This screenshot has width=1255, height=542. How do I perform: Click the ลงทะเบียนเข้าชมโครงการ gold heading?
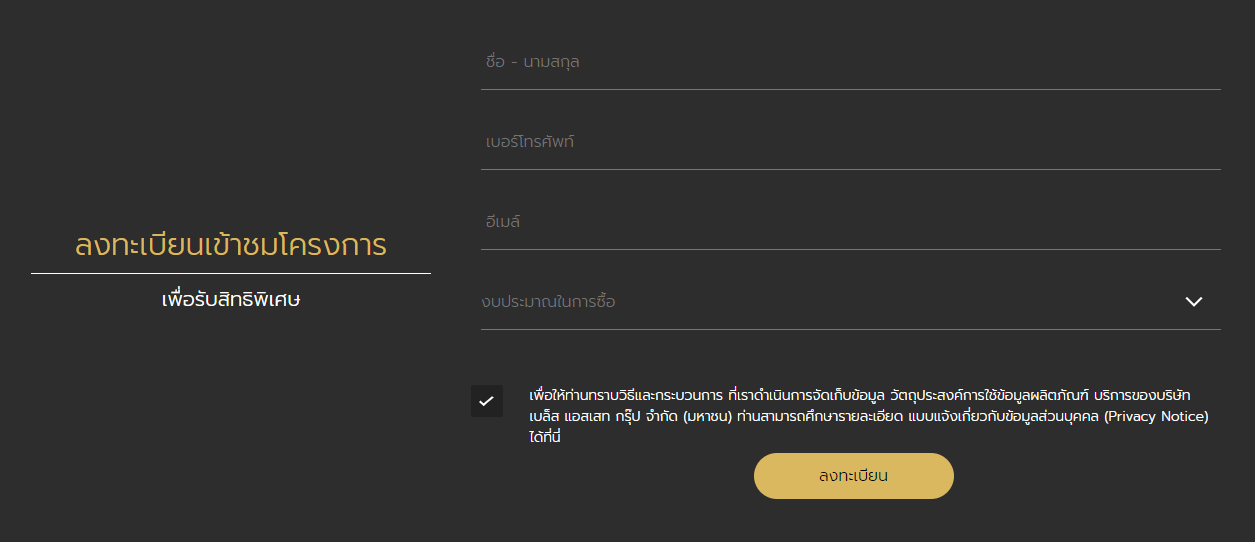tap(231, 245)
